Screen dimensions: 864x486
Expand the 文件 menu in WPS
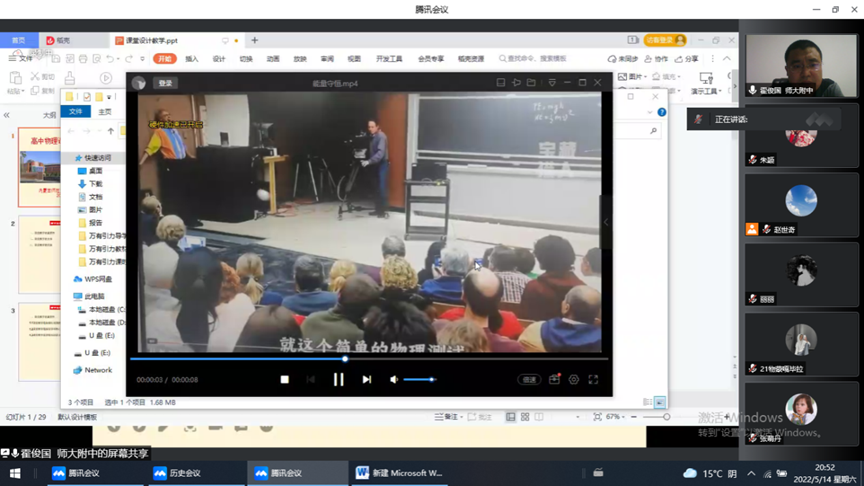24,59
